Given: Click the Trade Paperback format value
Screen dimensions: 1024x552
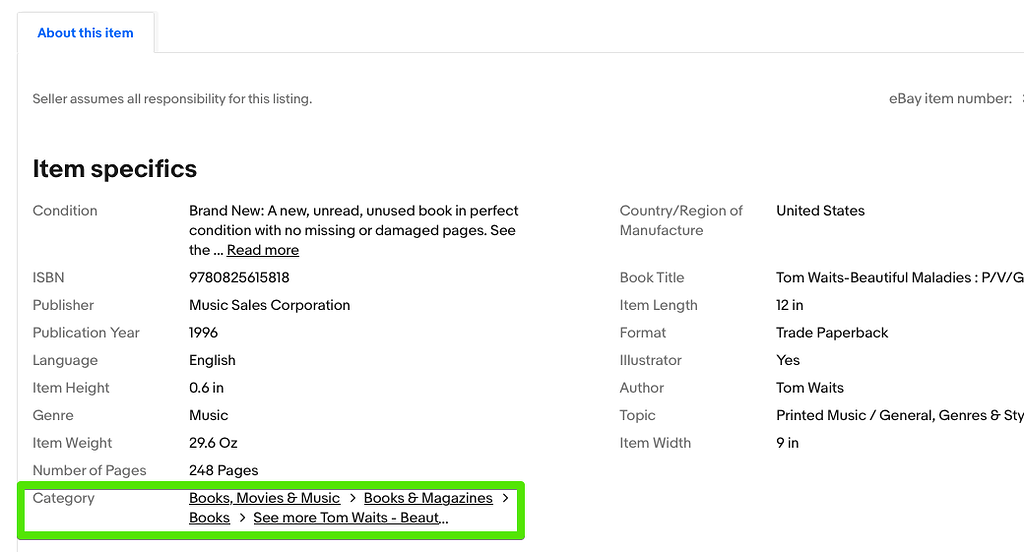Looking at the screenshot, I should pyautogui.click(x=832, y=333).
